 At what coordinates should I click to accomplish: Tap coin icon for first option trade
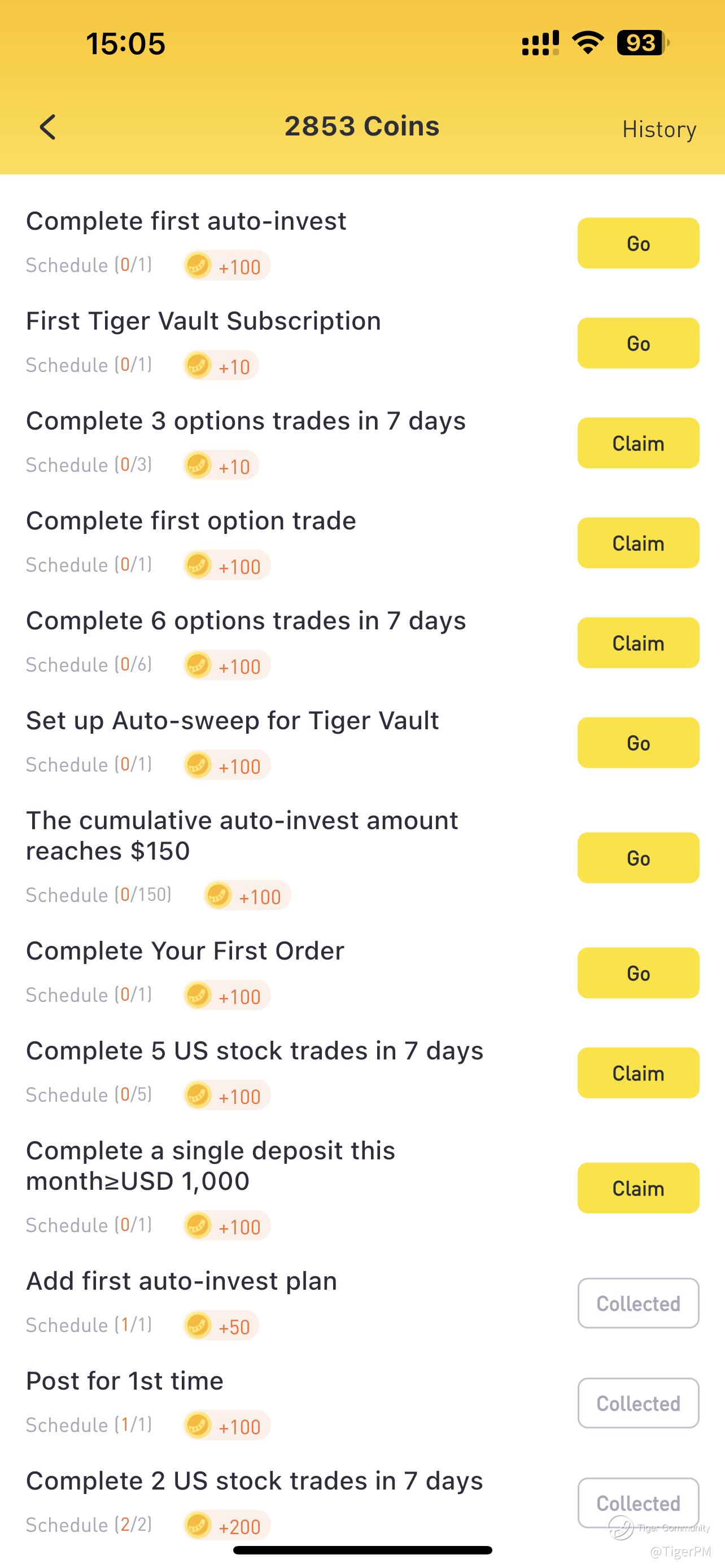pos(198,565)
